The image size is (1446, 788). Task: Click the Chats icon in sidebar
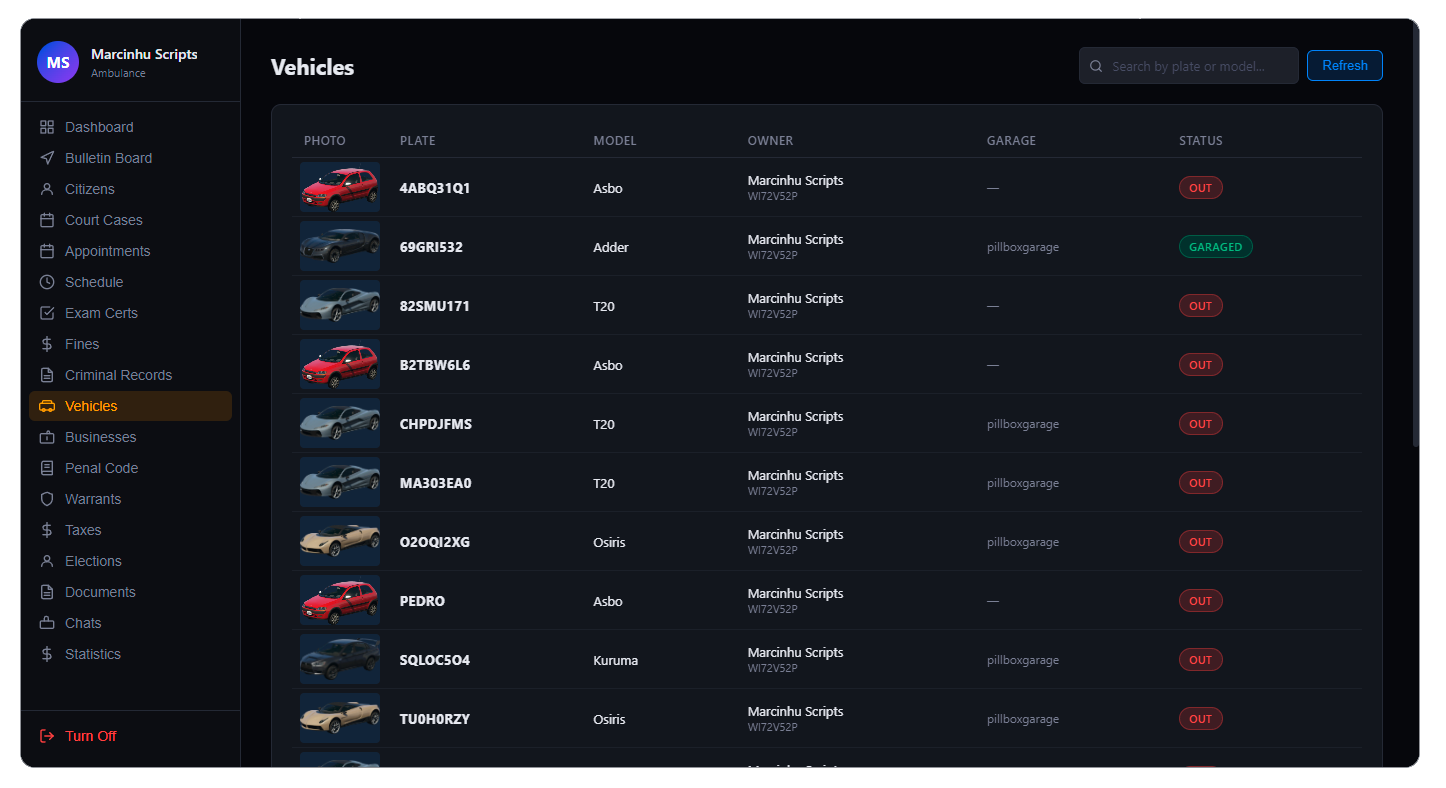(x=47, y=623)
